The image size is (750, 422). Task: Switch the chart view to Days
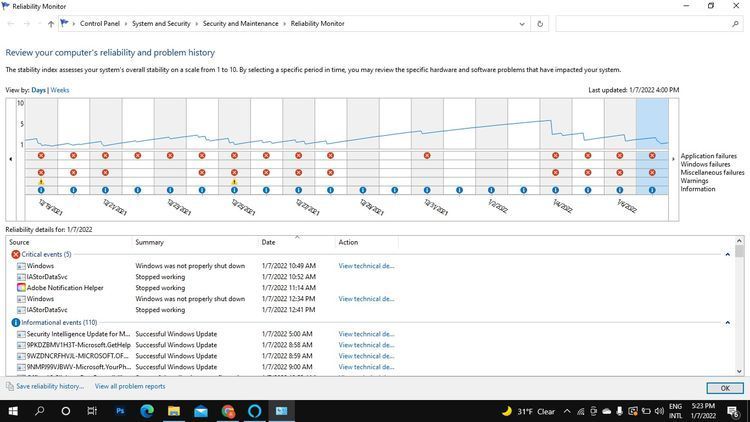point(39,90)
